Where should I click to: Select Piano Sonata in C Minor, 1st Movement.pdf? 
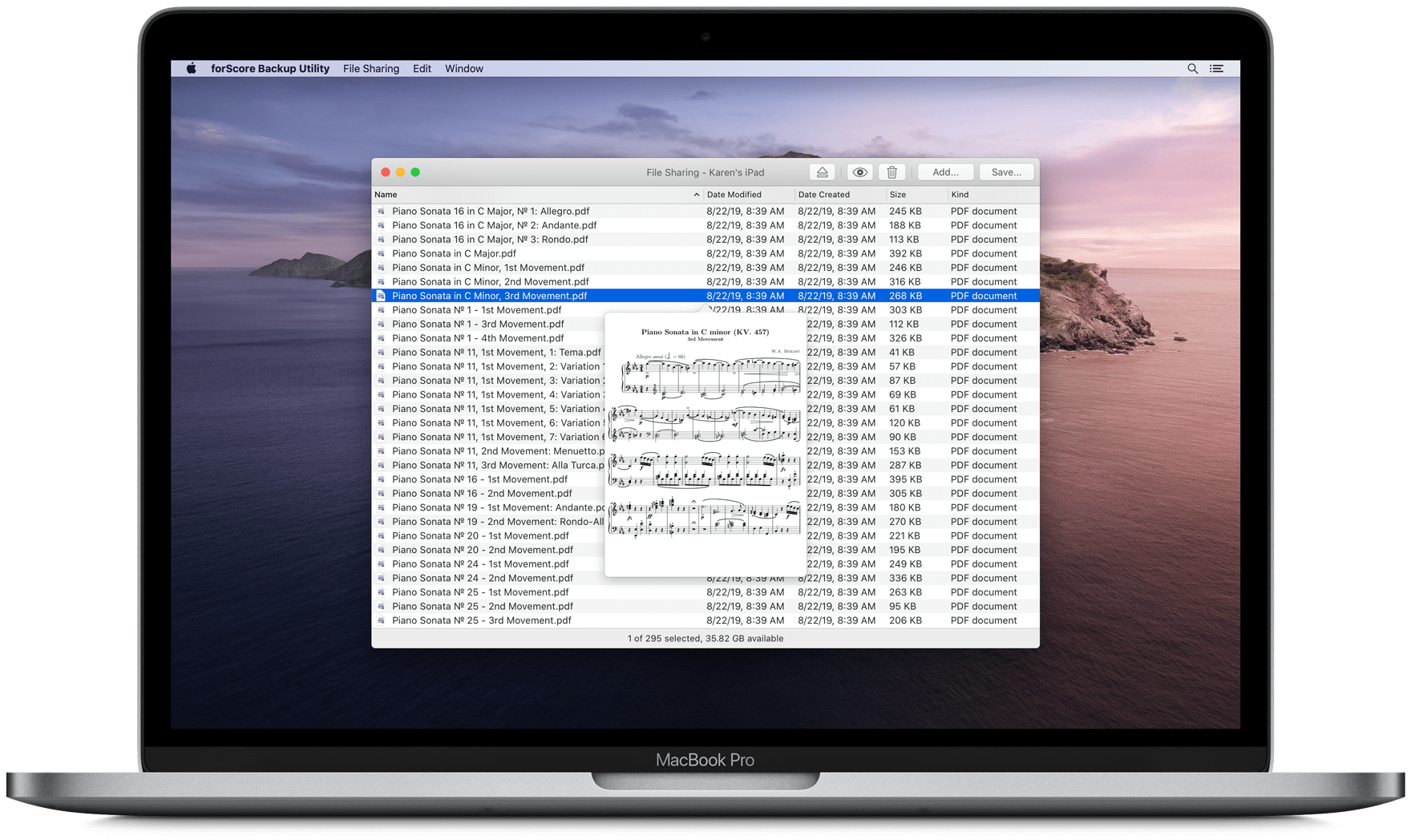pyautogui.click(x=705, y=268)
